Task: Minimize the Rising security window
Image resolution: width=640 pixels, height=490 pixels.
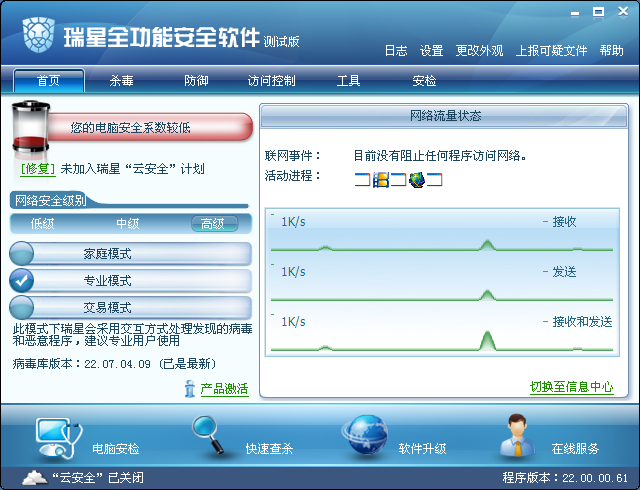Action: pyautogui.click(x=575, y=13)
